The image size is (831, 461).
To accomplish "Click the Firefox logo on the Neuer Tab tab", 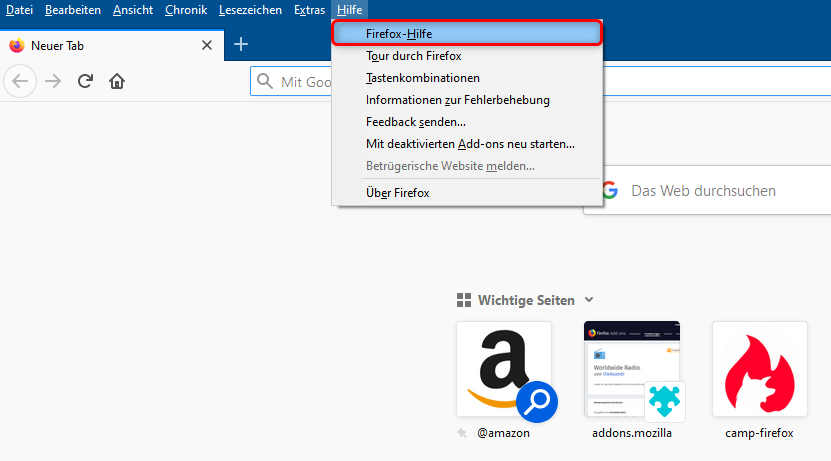I will coord(16,46).
